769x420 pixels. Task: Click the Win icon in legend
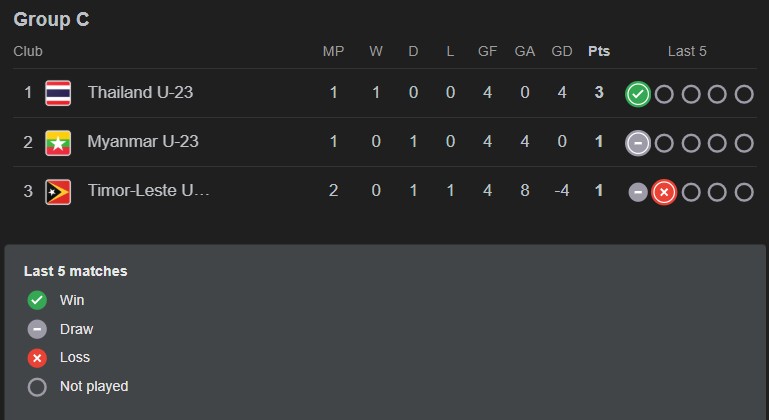(37, 300)
